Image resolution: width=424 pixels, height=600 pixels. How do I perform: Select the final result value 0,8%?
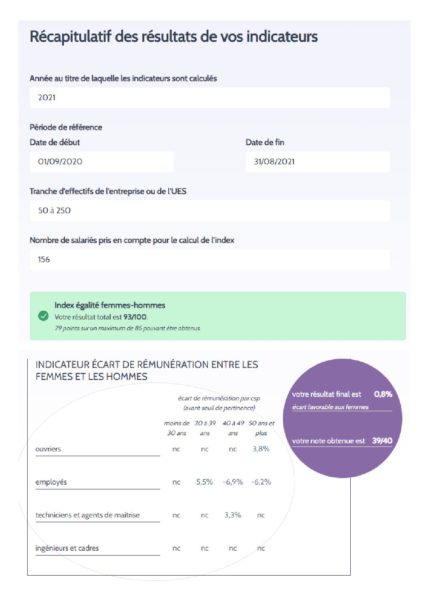point(383,394)
